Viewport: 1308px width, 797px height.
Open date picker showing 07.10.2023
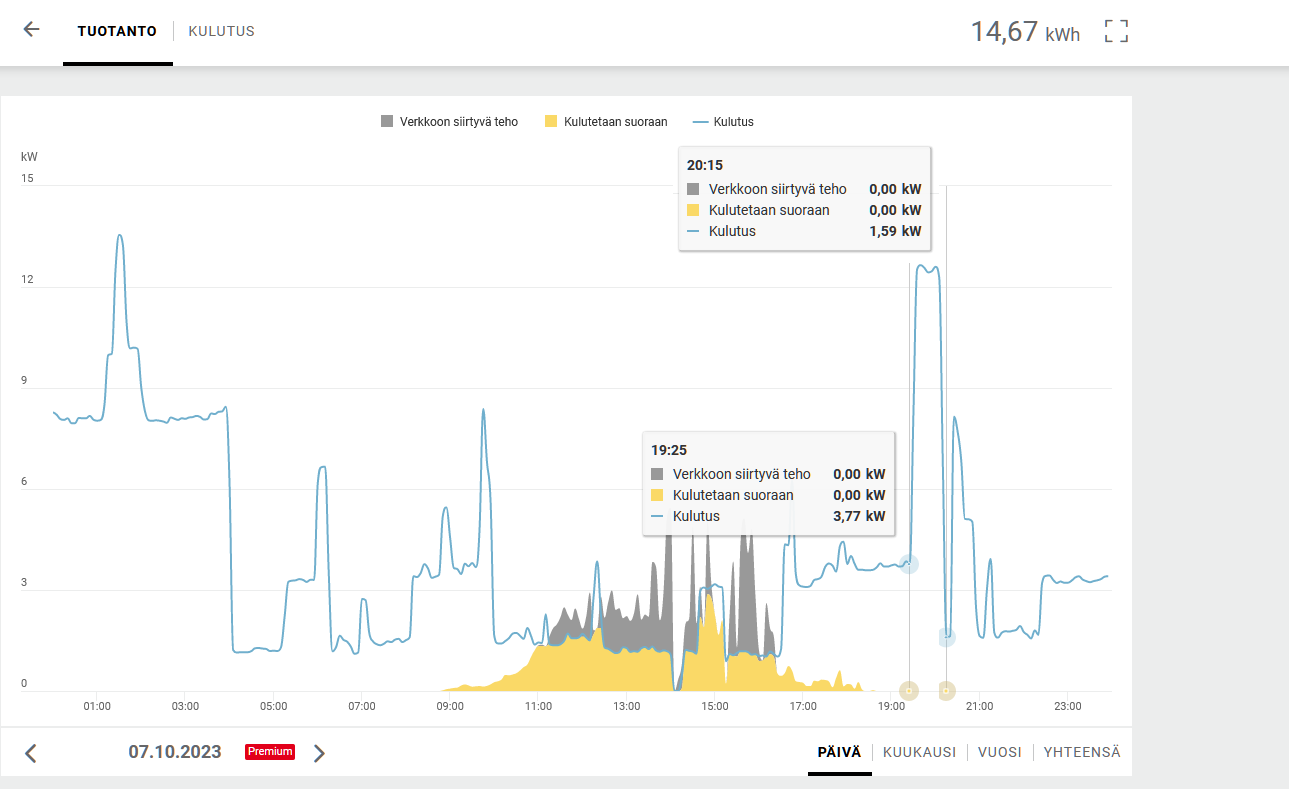175,752
